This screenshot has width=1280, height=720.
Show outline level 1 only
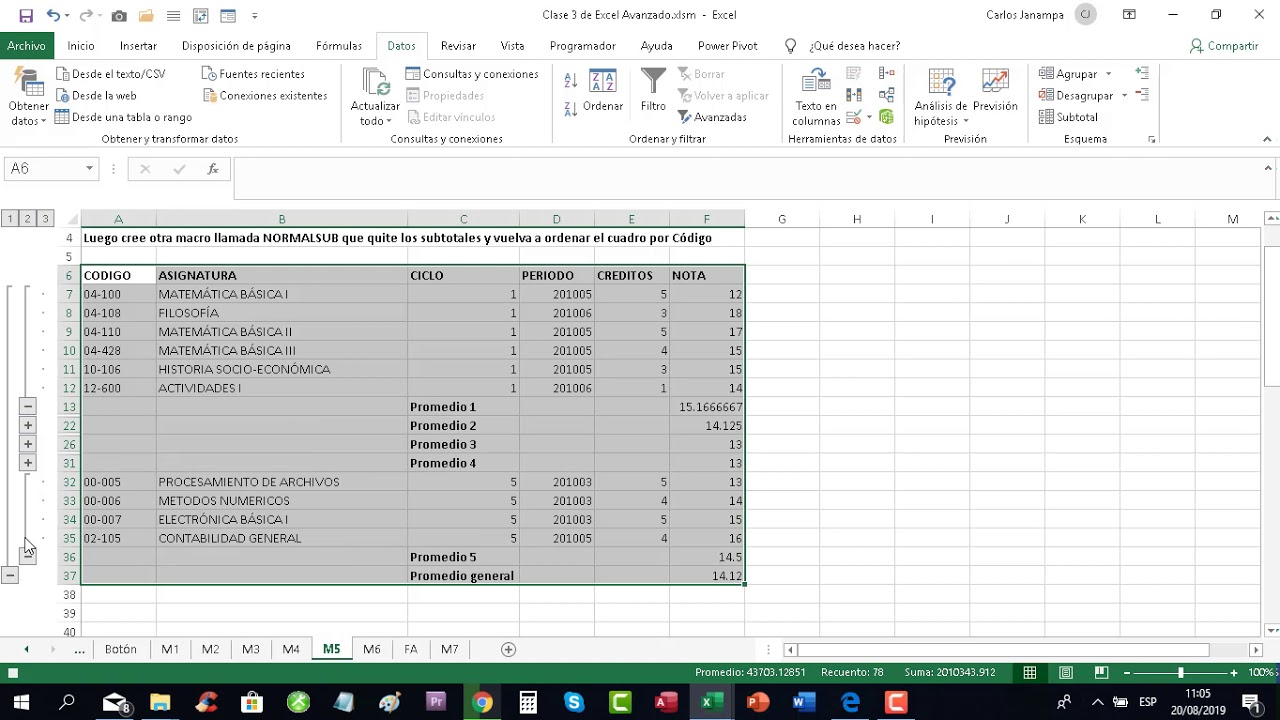click(10, 219)
